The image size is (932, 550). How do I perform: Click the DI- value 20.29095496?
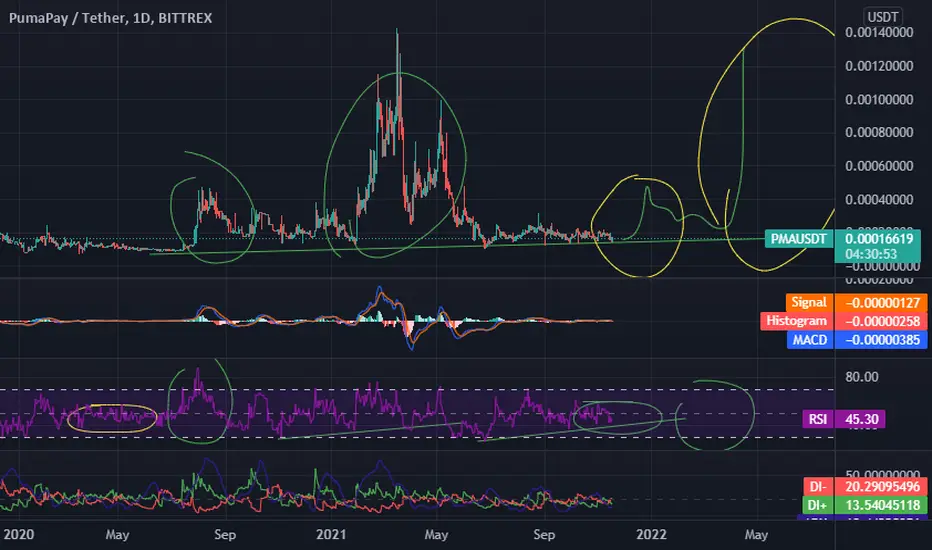point(881,486)
